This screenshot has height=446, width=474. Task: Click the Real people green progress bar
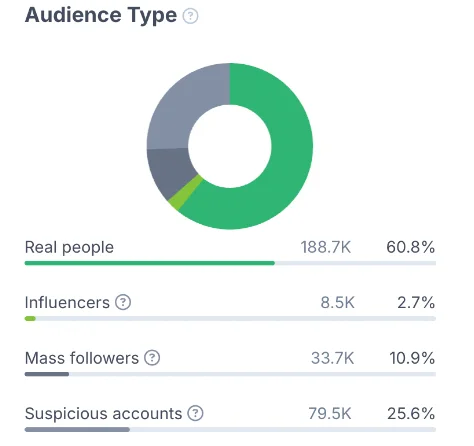(230, 263)
